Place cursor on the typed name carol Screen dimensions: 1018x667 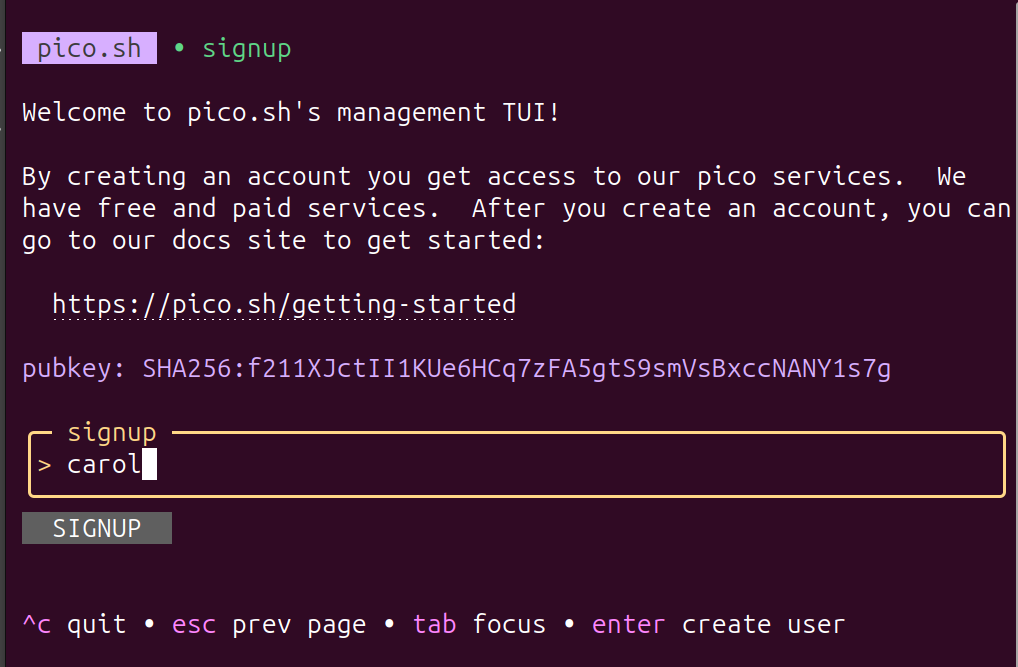103,464
